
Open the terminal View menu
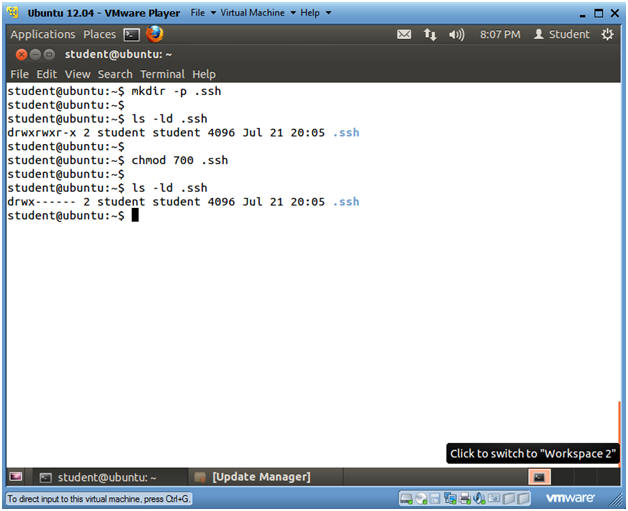click(x=77, y=74)
